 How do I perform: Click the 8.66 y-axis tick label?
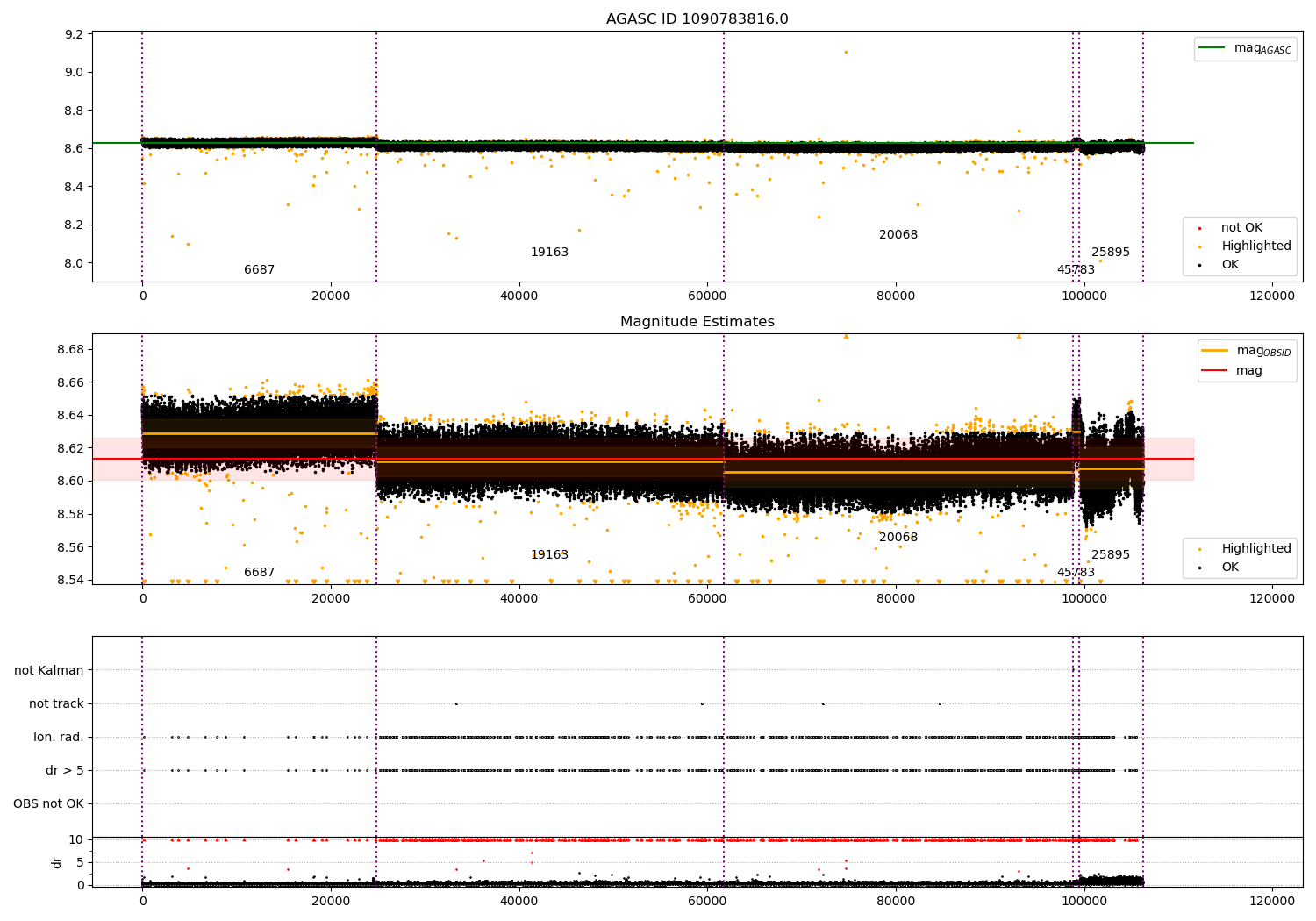coord(71,383)
